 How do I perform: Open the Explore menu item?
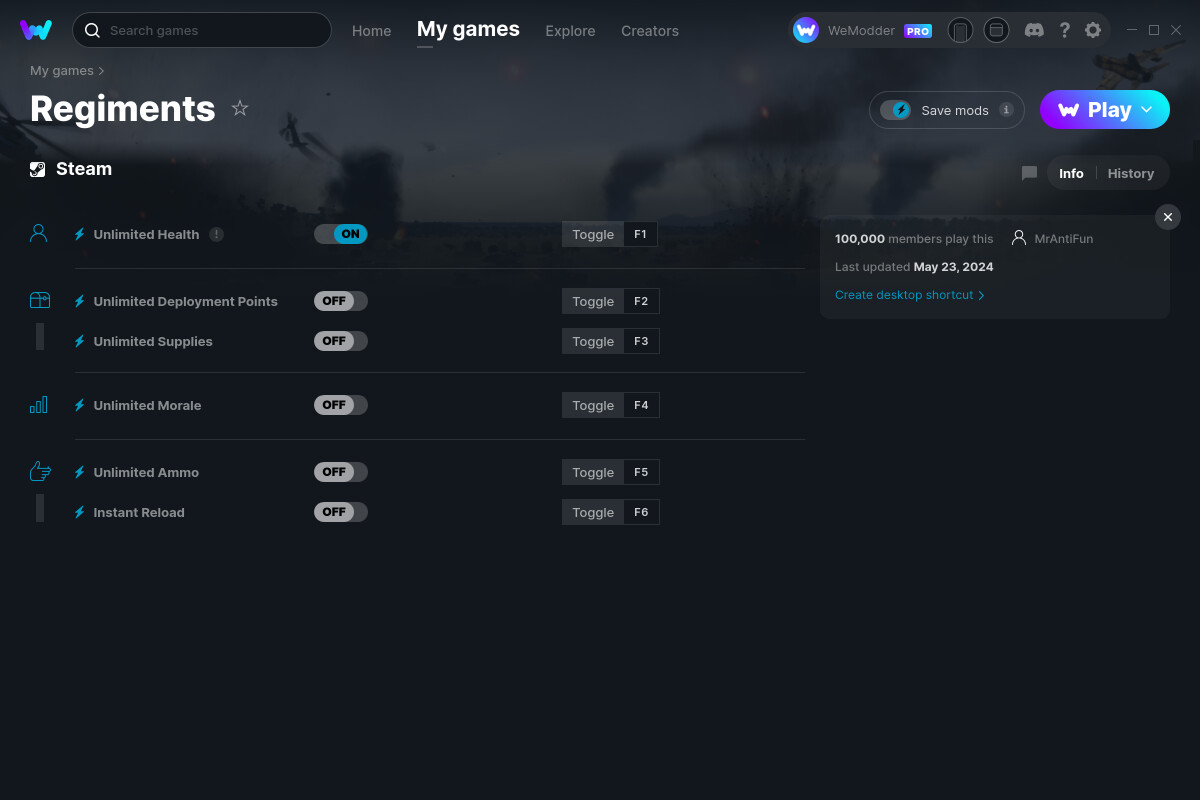point(570,31)
